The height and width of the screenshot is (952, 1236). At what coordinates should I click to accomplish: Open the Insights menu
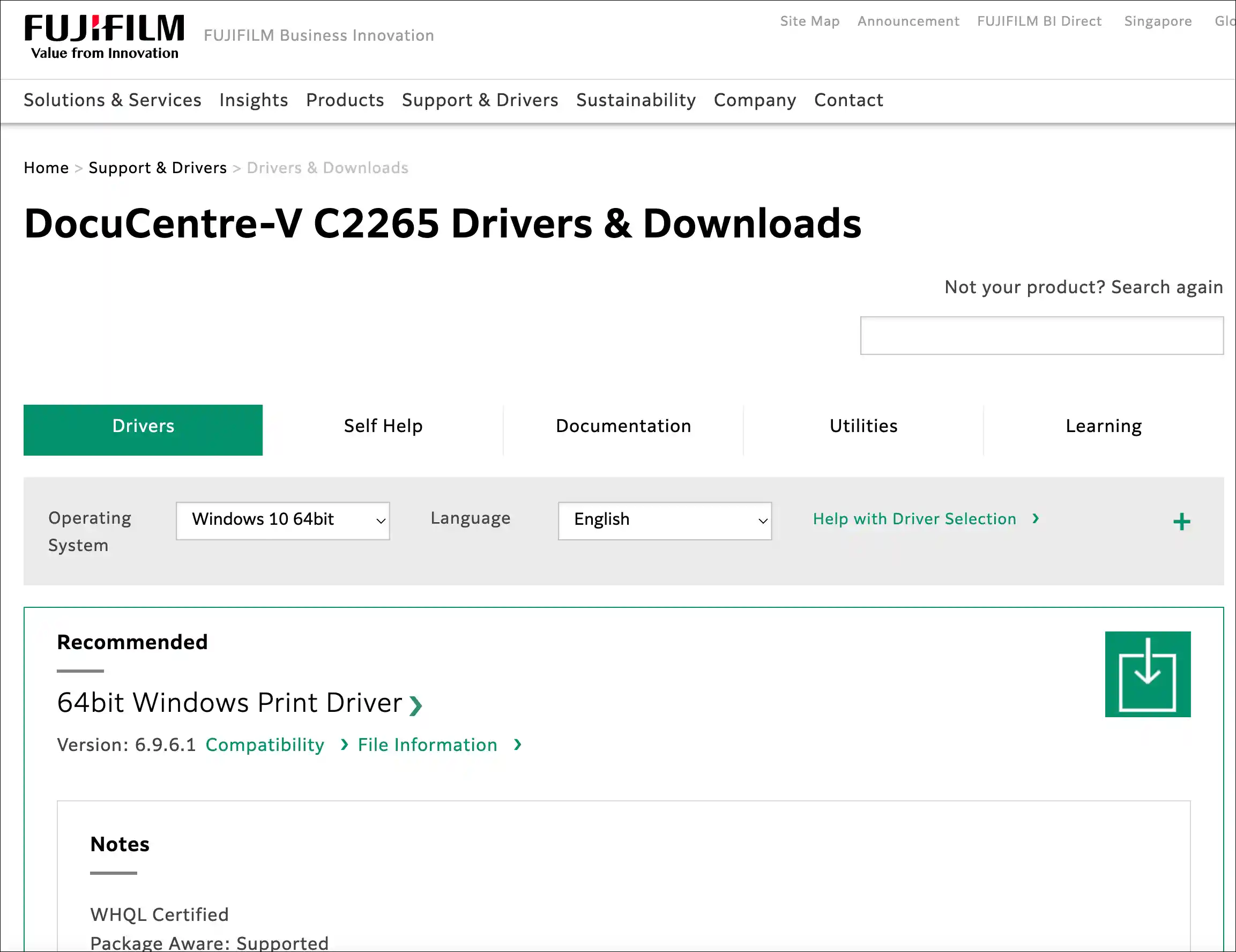(254, 100)
